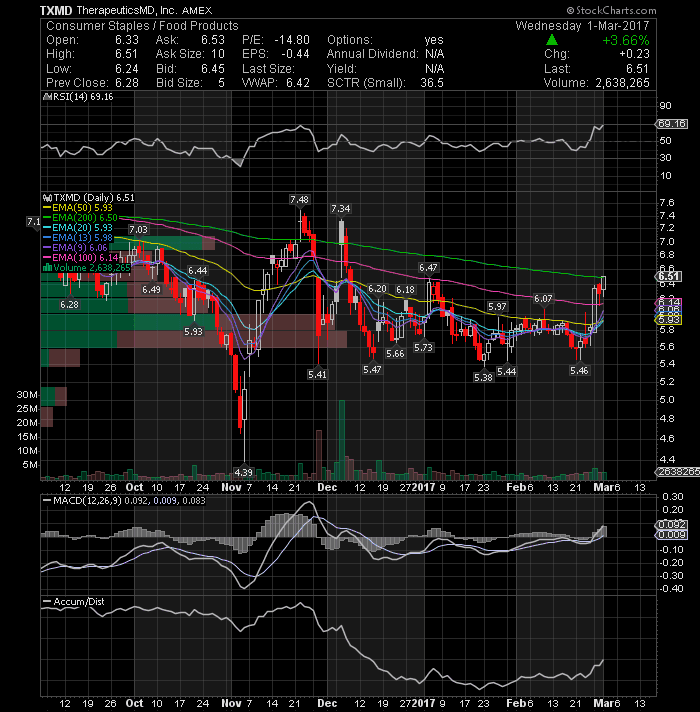Click the EMA(20) 5.93 legend entry
The height and width of the screenshot is (712, 700).
[x=78, y=227]
